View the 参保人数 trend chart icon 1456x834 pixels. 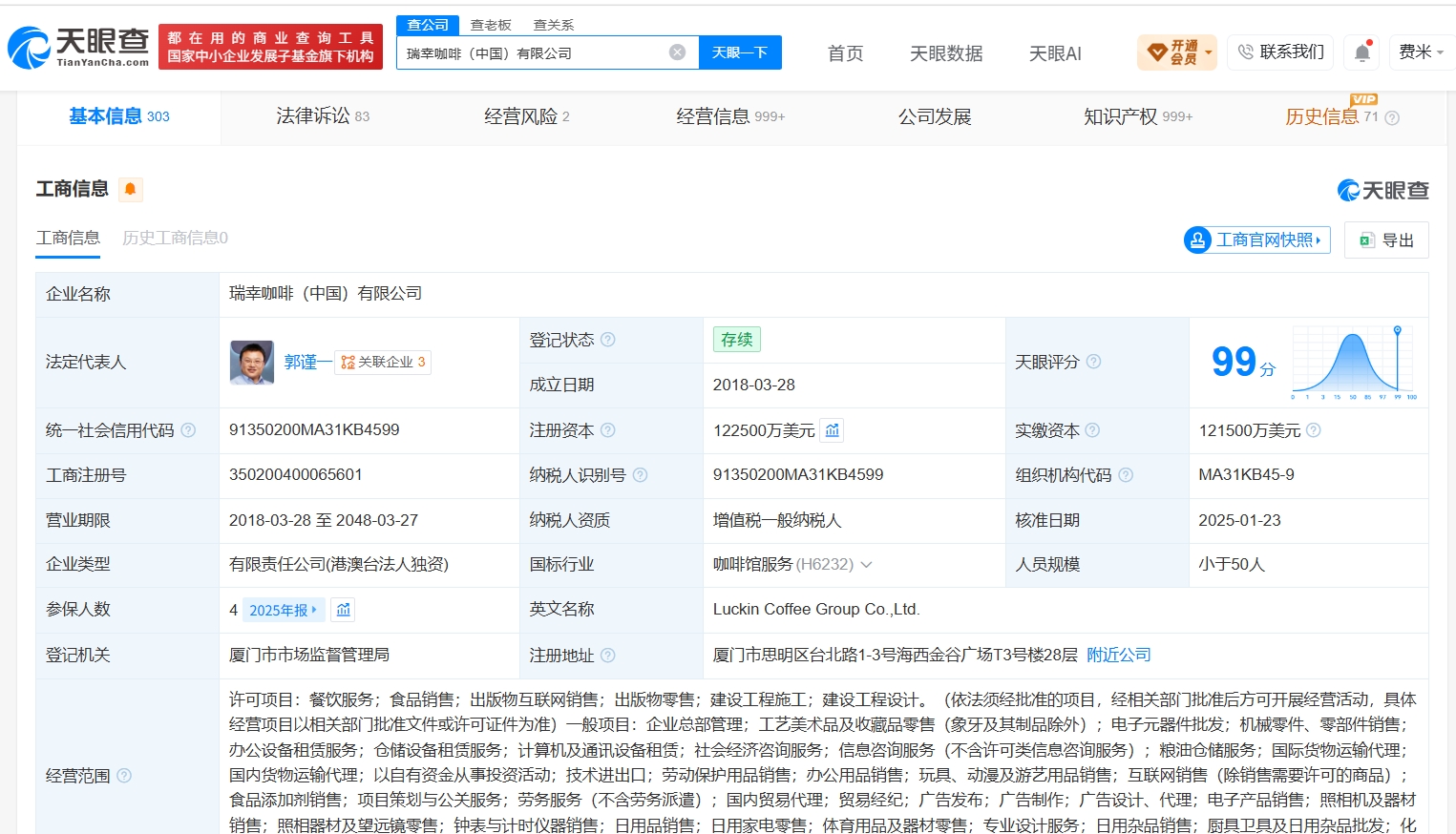344,610
